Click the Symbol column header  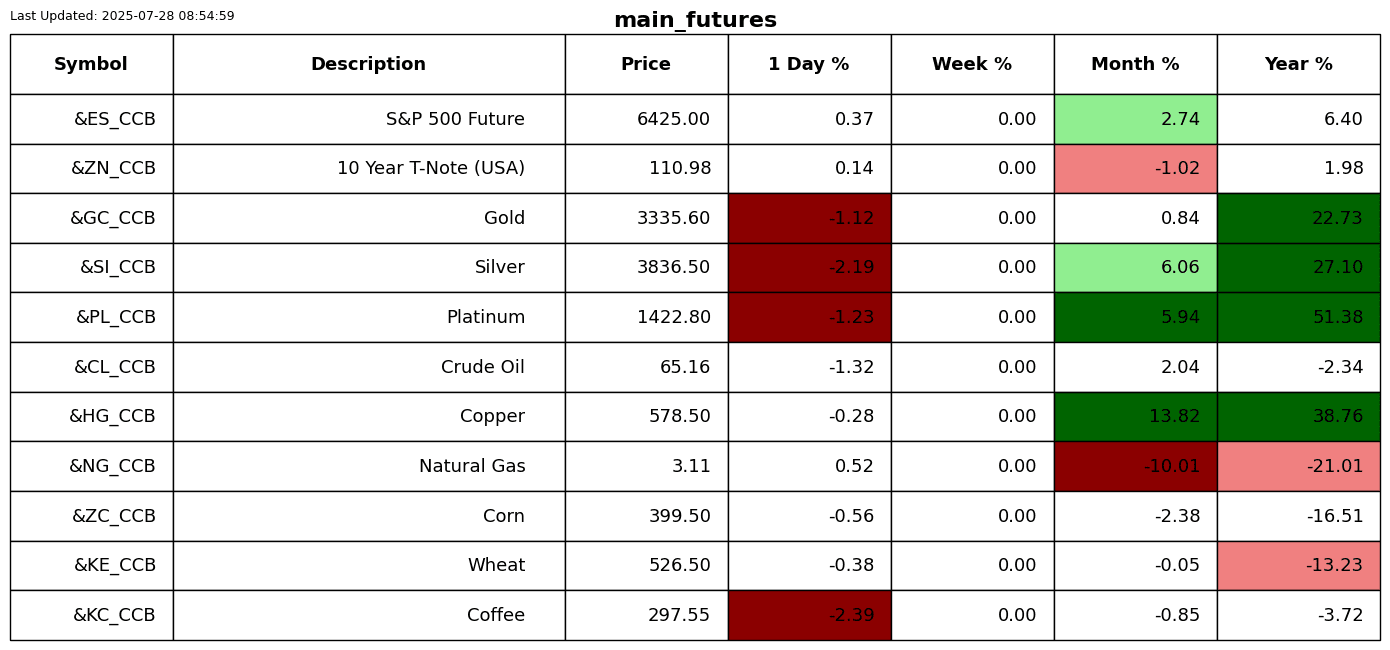pyautogui.click(x=91, y=65)
